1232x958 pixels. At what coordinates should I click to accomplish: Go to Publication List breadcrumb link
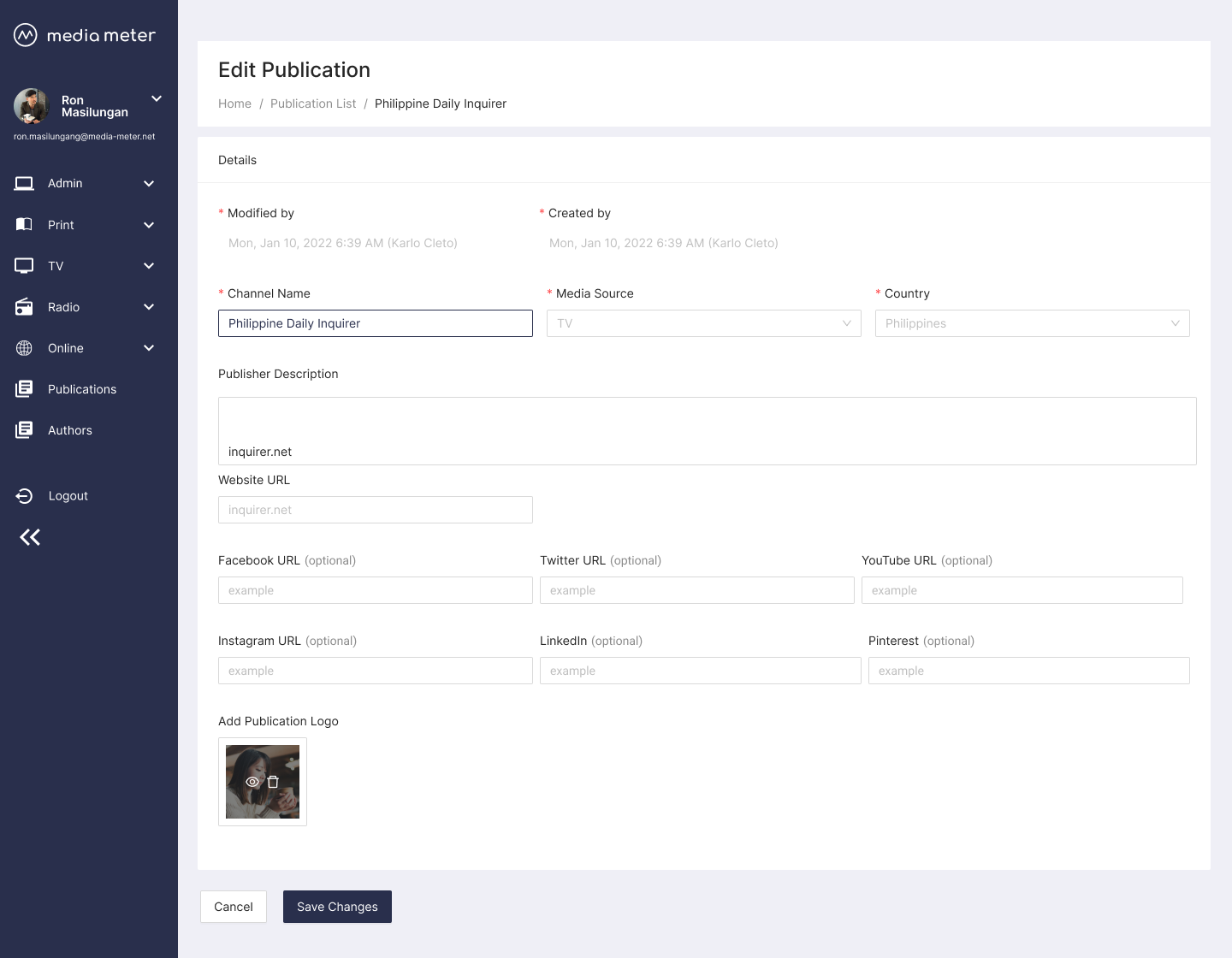pos(313,103)
